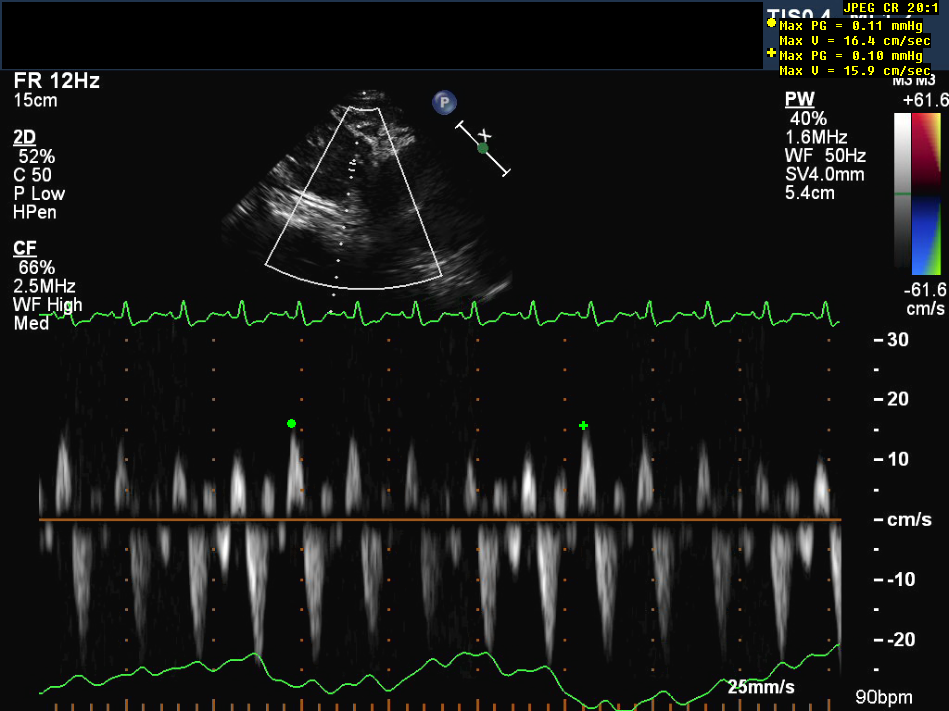Select the 2D mode label
Screen dimensions: 949x711
click(25, 137)
